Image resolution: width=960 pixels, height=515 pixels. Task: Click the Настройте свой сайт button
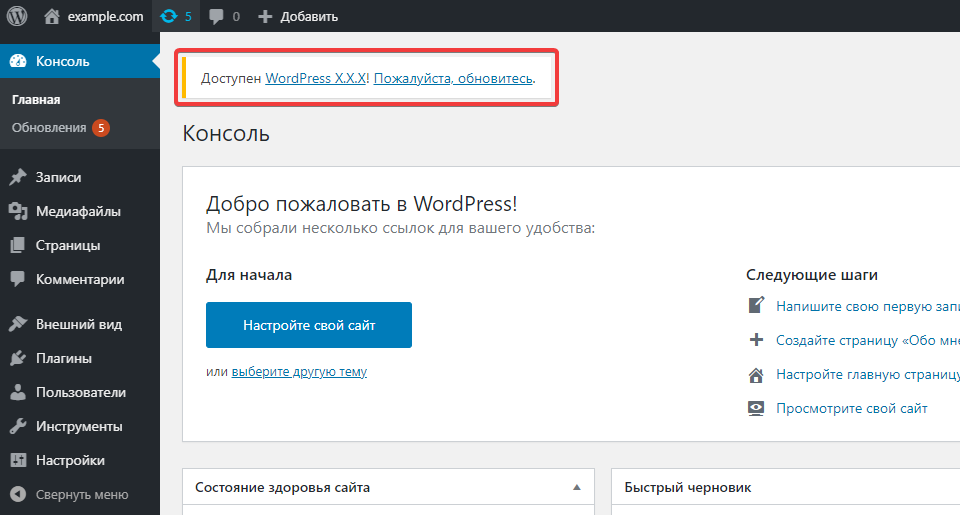click(x=309, y=325)
